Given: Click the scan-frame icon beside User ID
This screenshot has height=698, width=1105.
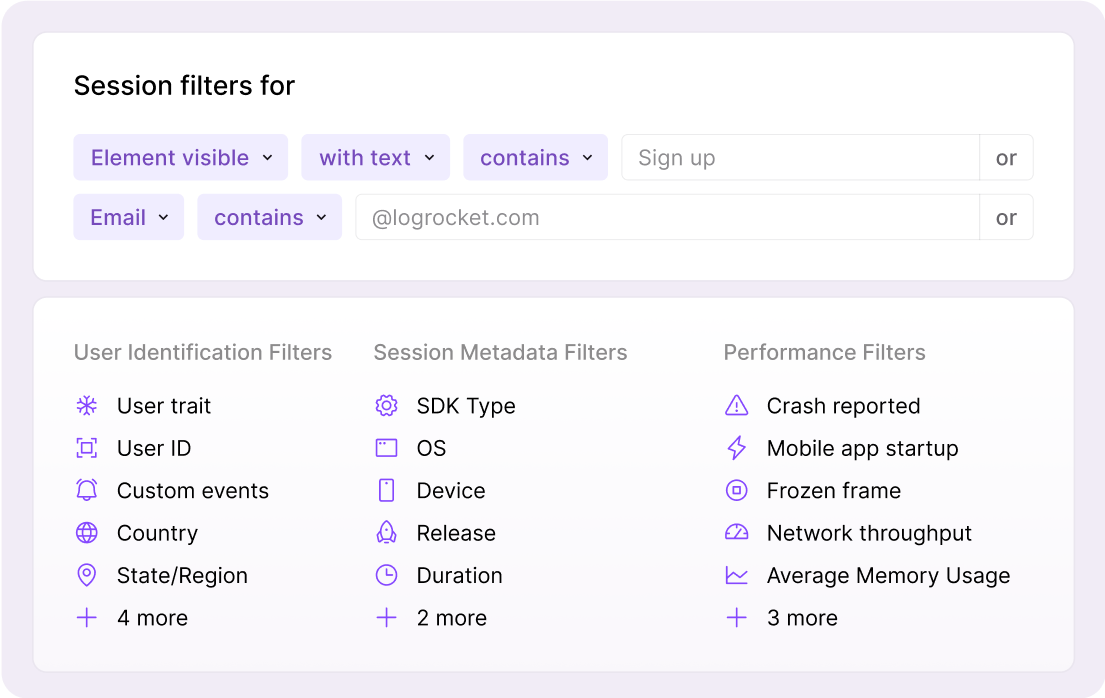Looking at the screenshot, I should [87, 448].
